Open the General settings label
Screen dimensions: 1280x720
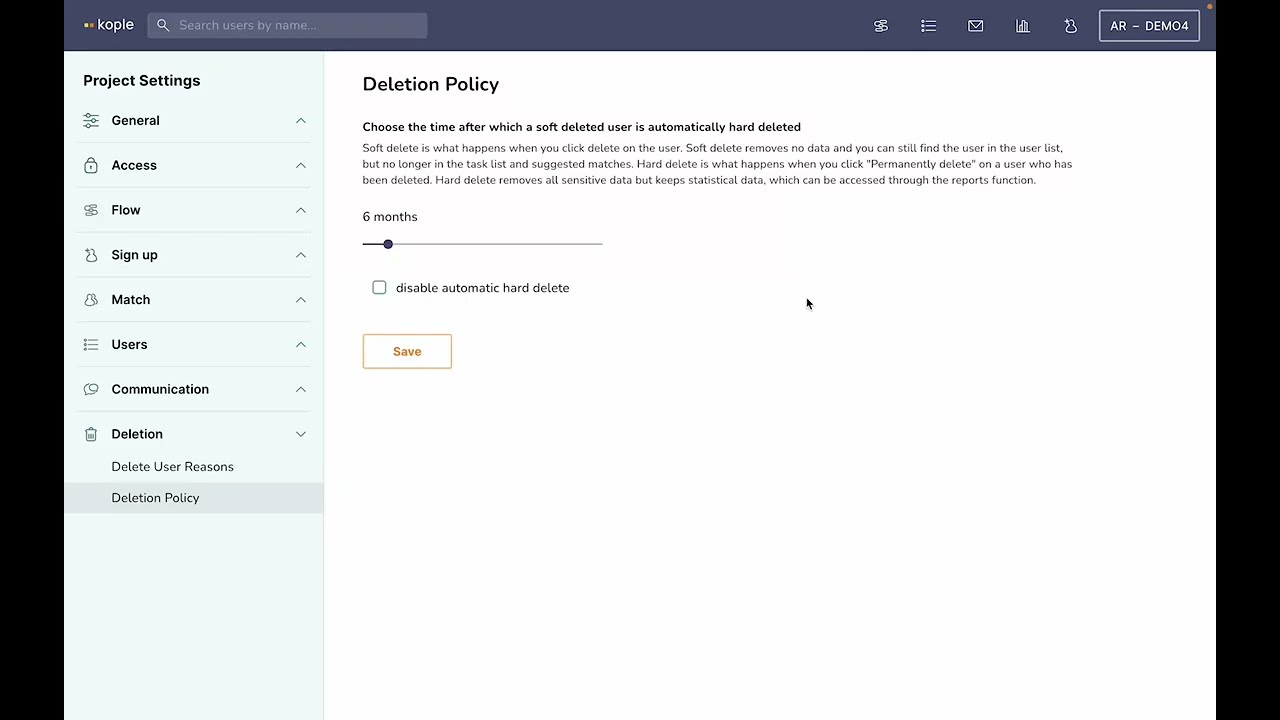(136, 121)
